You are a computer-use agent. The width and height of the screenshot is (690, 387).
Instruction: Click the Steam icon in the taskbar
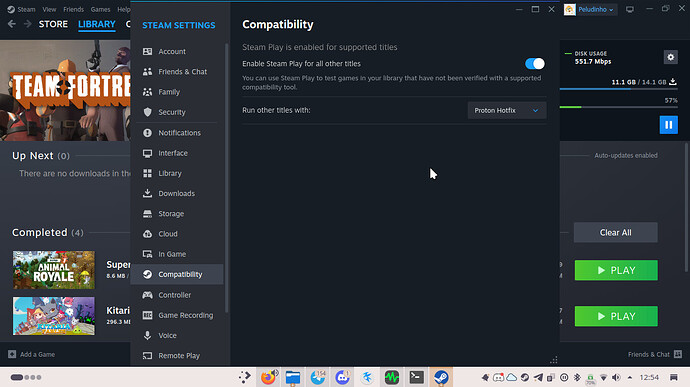coord(441,377)
